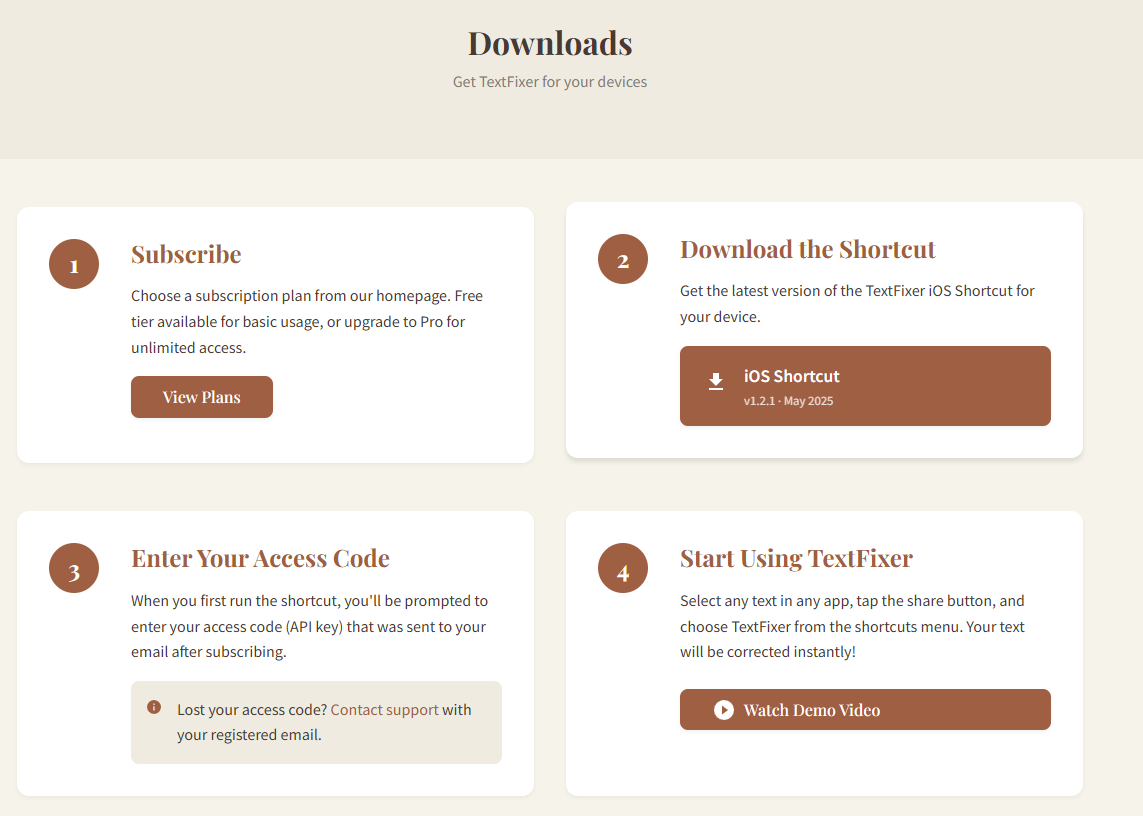The width and height of the screenshot is (1143, 816).
Task: Click the play icon on demo video
Action: (x=724, y=710)
